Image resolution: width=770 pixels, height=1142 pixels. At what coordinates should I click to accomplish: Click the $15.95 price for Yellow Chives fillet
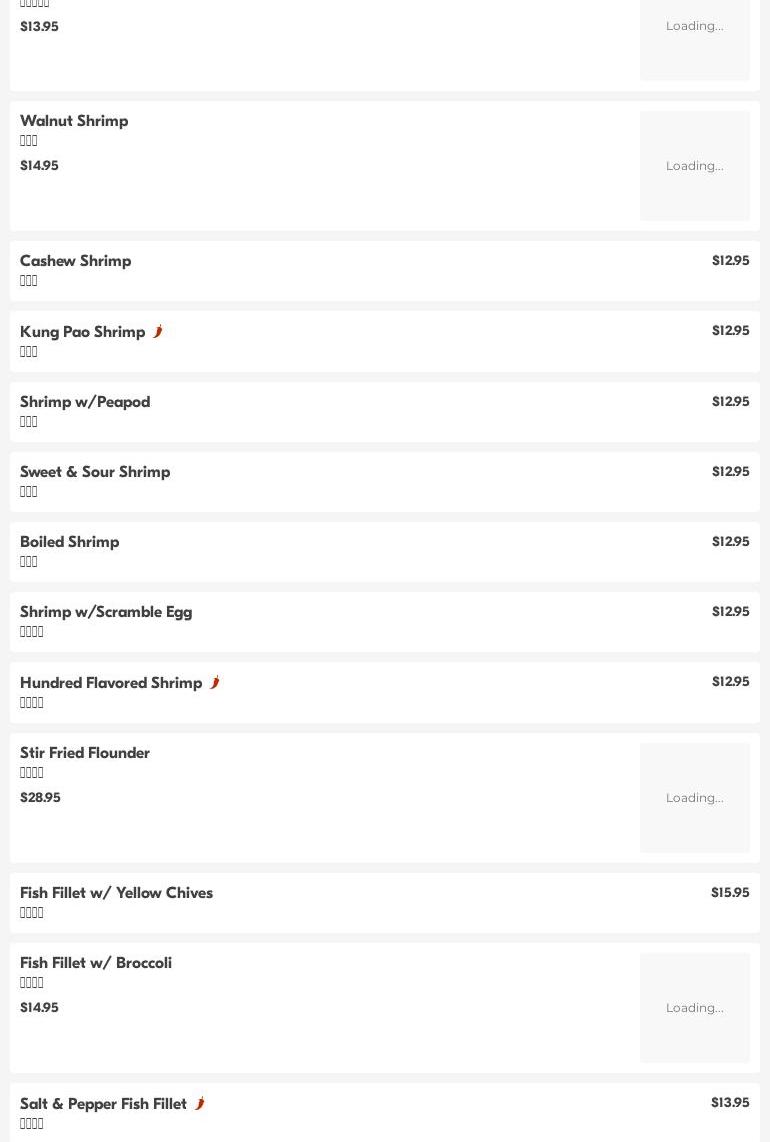(730, 893)
